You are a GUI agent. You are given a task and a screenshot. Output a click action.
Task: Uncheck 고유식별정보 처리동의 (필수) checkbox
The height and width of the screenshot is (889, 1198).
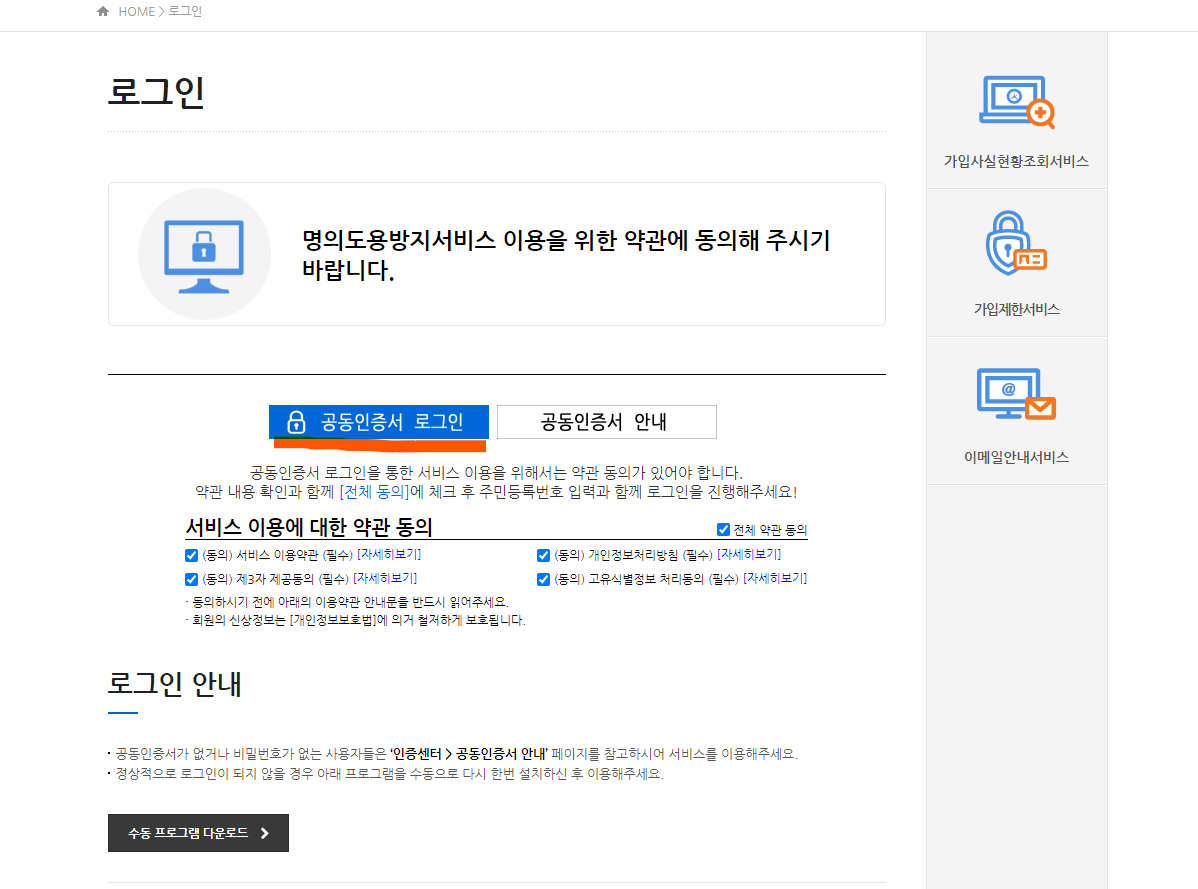click(x=542, y=578)
